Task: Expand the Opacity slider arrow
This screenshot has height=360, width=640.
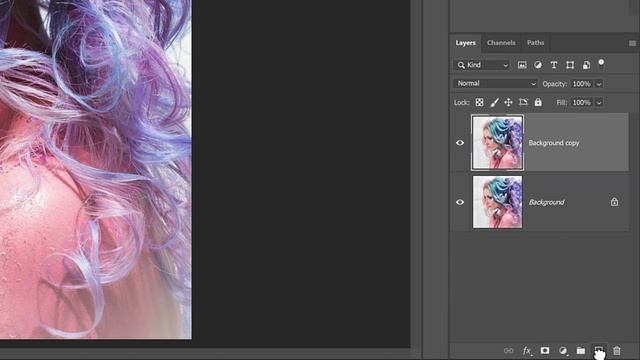Action: tap(599, 84)
